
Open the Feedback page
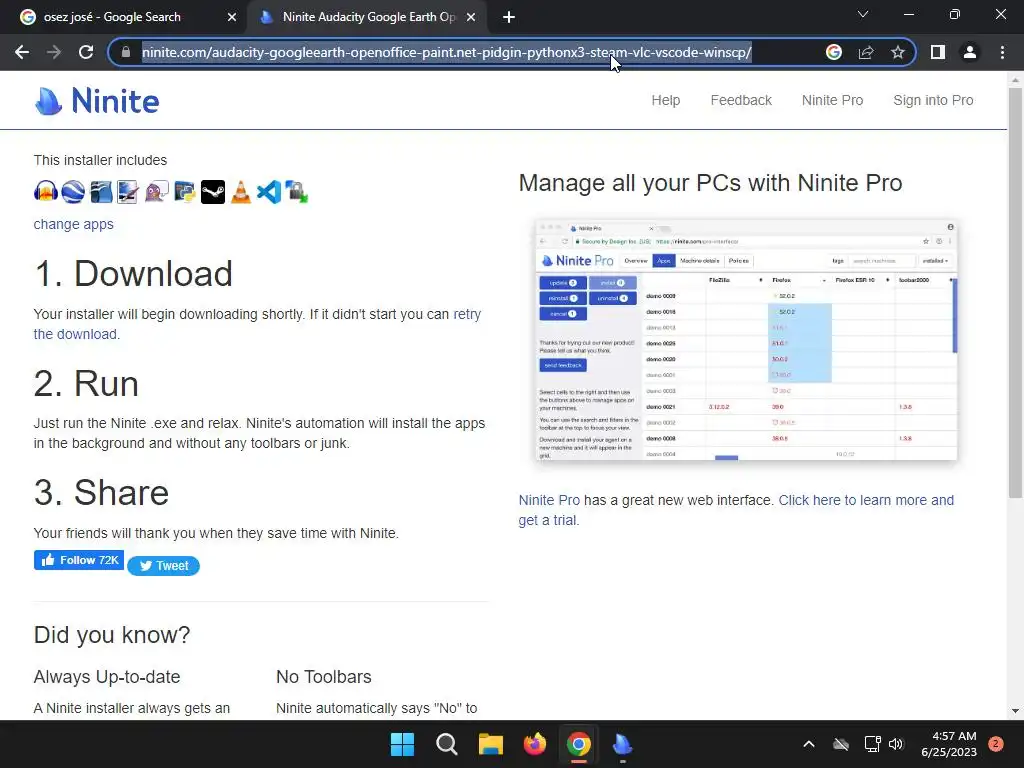click(741, 101)
